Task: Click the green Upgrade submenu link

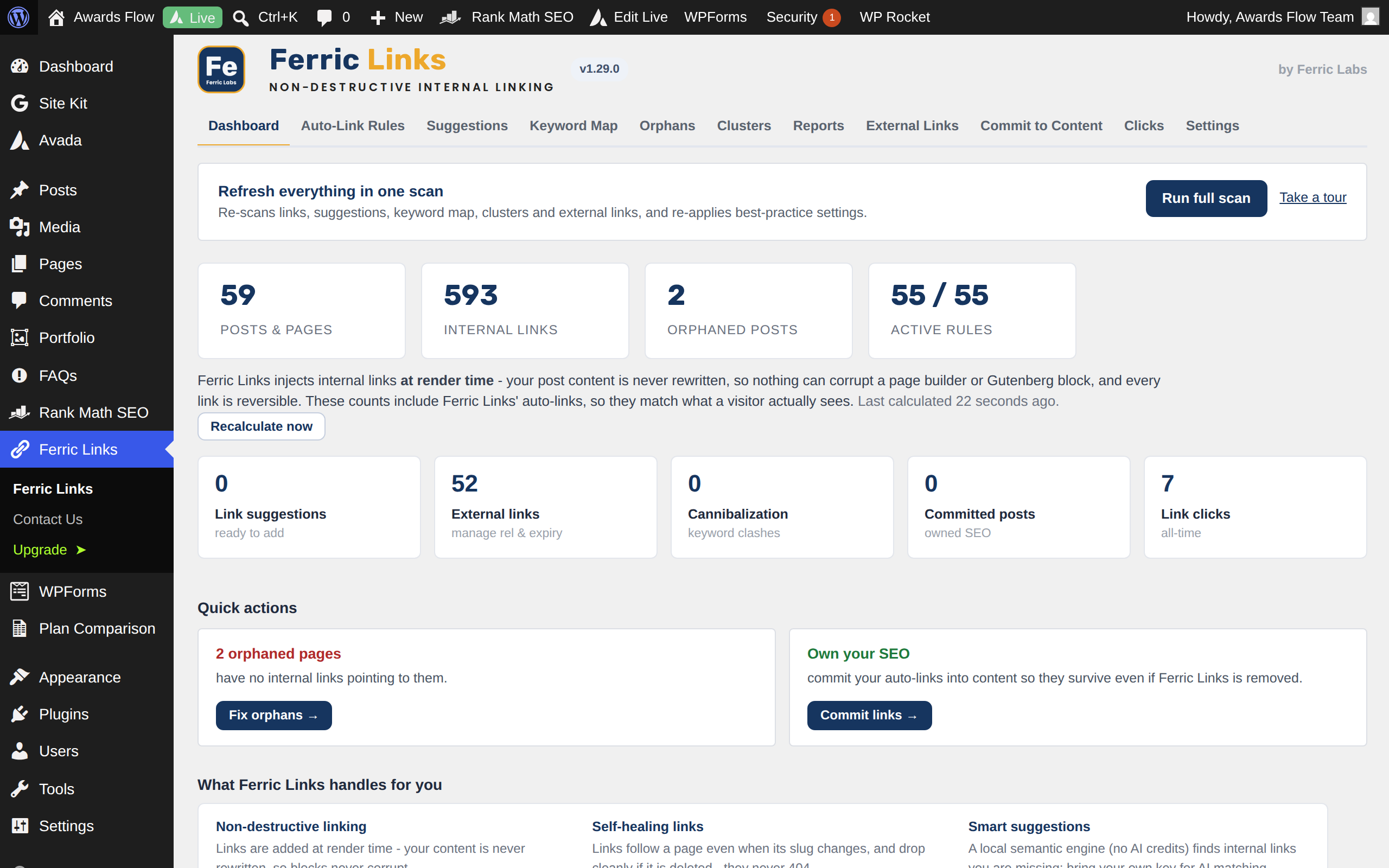Action: pos(49,550)
